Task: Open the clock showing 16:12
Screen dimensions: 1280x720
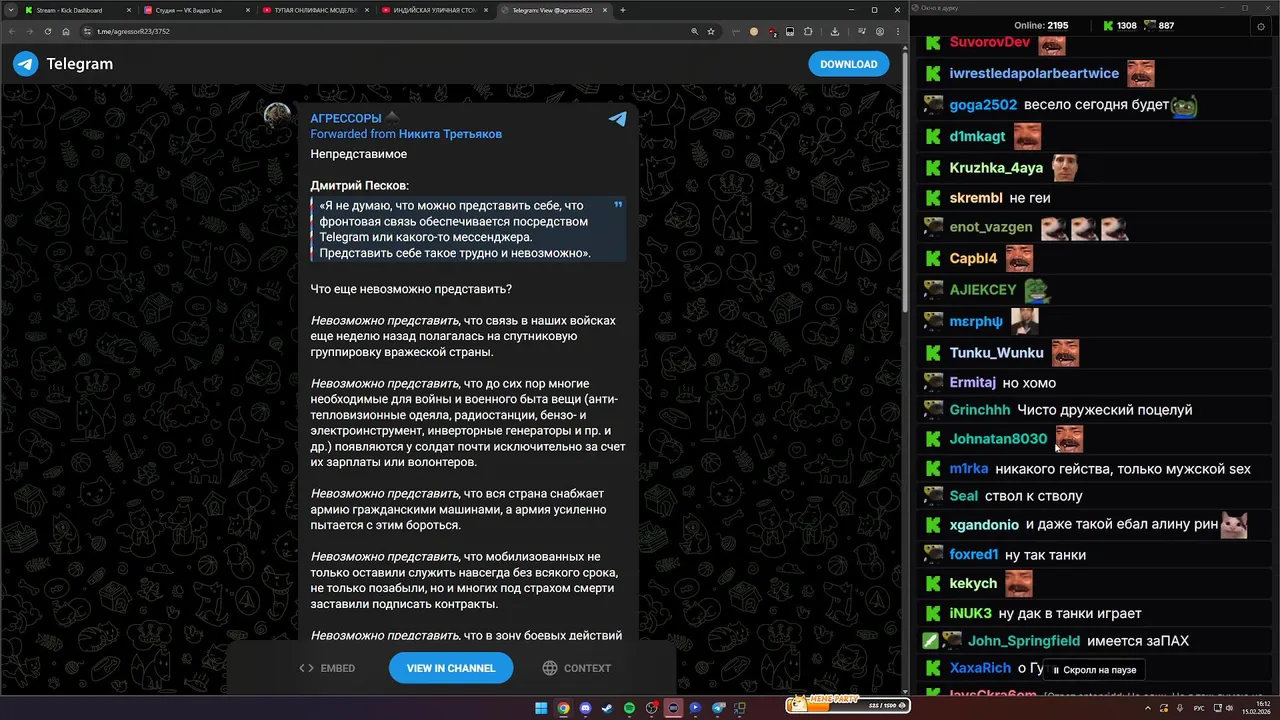Action: 1257,708
